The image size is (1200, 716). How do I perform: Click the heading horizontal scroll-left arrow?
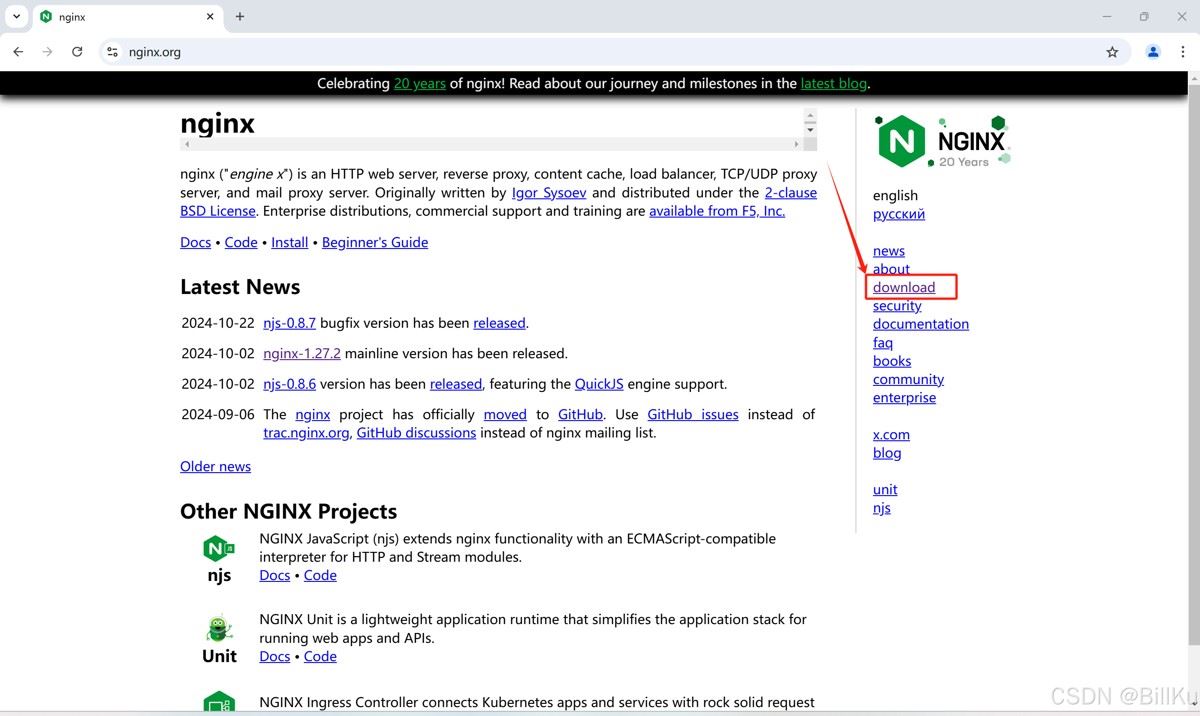coord(187,144)
